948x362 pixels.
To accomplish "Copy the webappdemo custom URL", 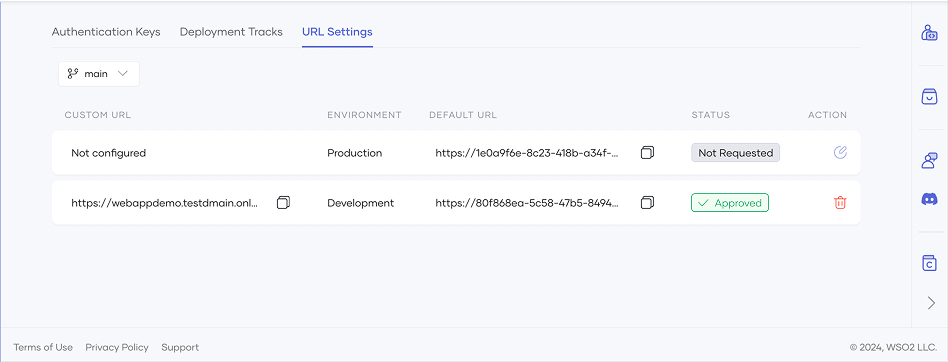I will tap(284, 203).
